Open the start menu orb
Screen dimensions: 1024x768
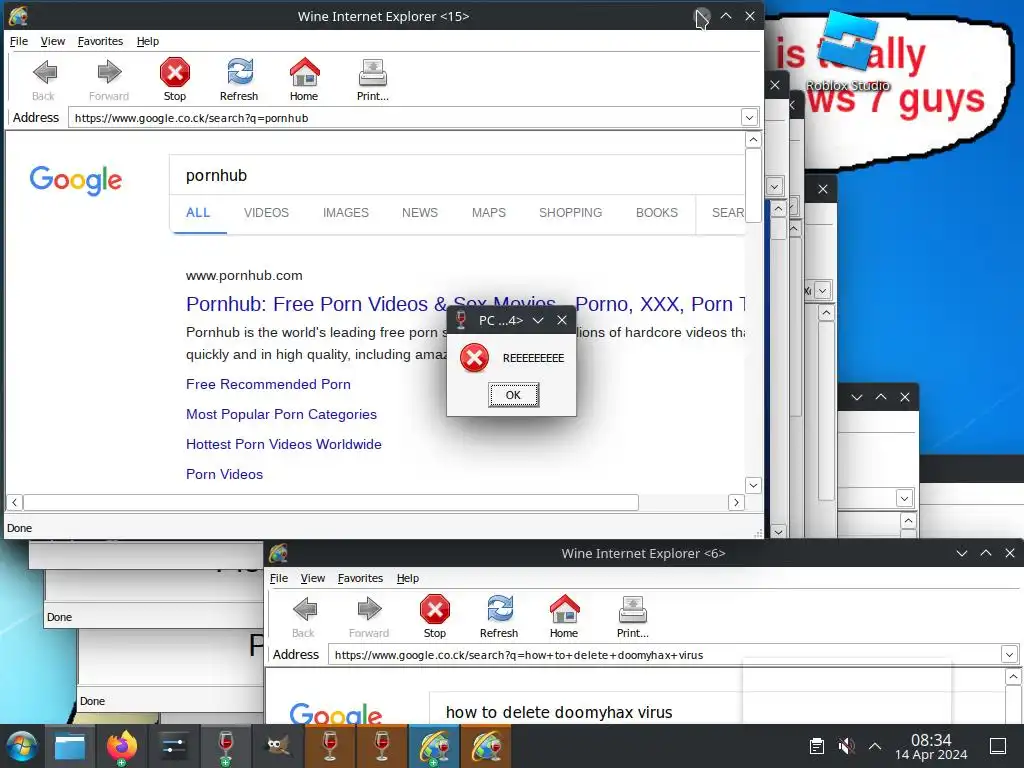[21, 746]
